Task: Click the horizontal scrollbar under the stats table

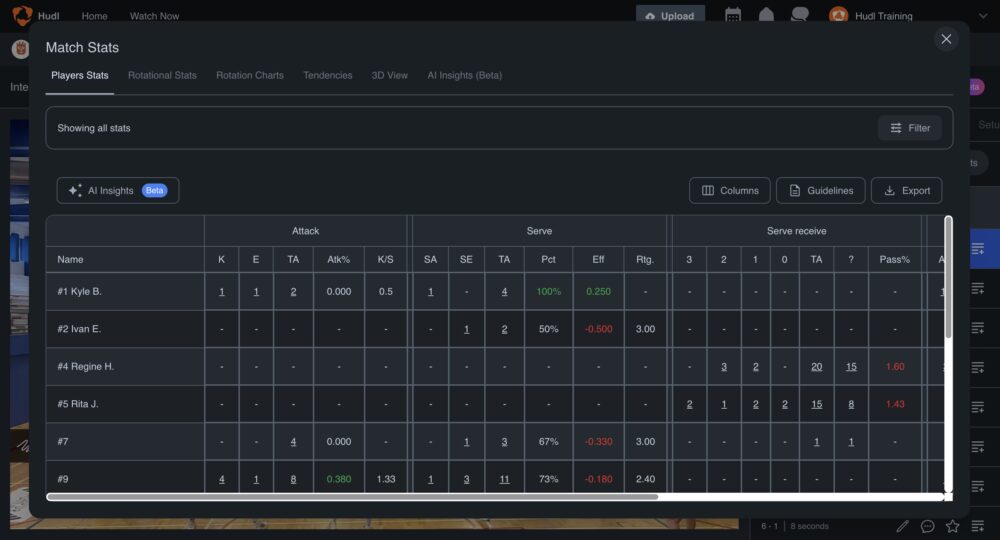Action: point(352,496)
